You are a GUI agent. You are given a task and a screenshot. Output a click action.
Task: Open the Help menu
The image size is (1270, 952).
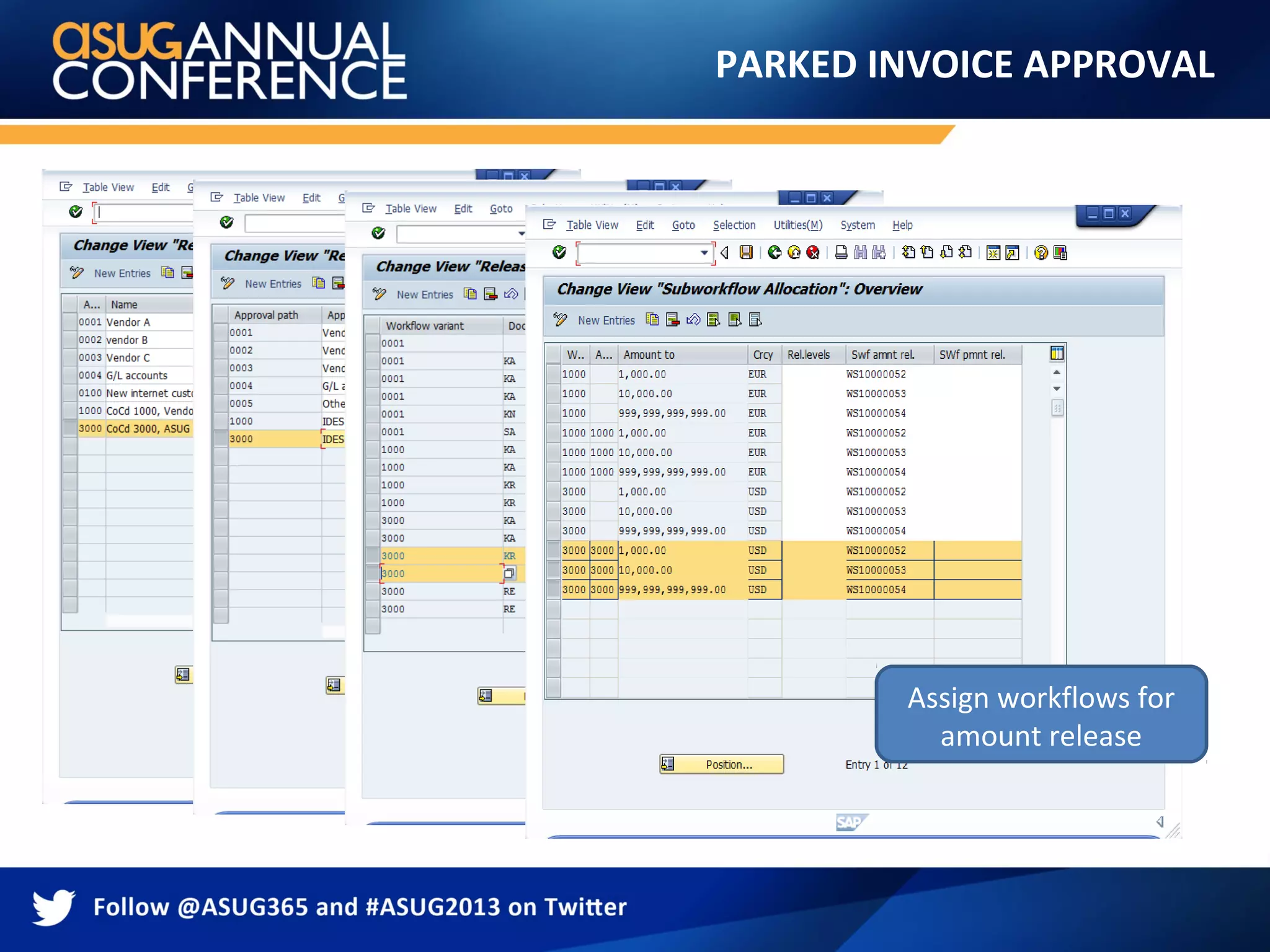[x=902, y=225]
